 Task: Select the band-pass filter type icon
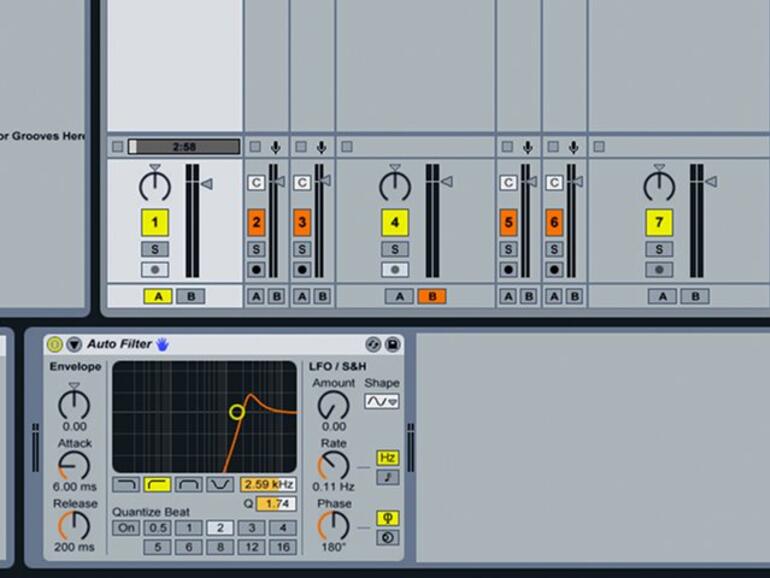point(189,485)
